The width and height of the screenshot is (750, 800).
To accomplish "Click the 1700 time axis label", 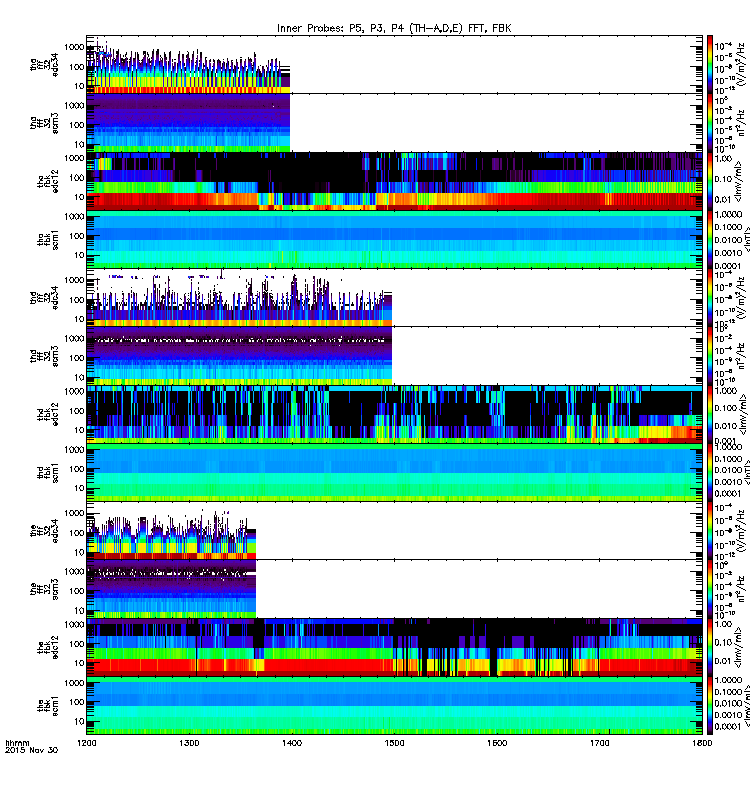I will 600,743.
